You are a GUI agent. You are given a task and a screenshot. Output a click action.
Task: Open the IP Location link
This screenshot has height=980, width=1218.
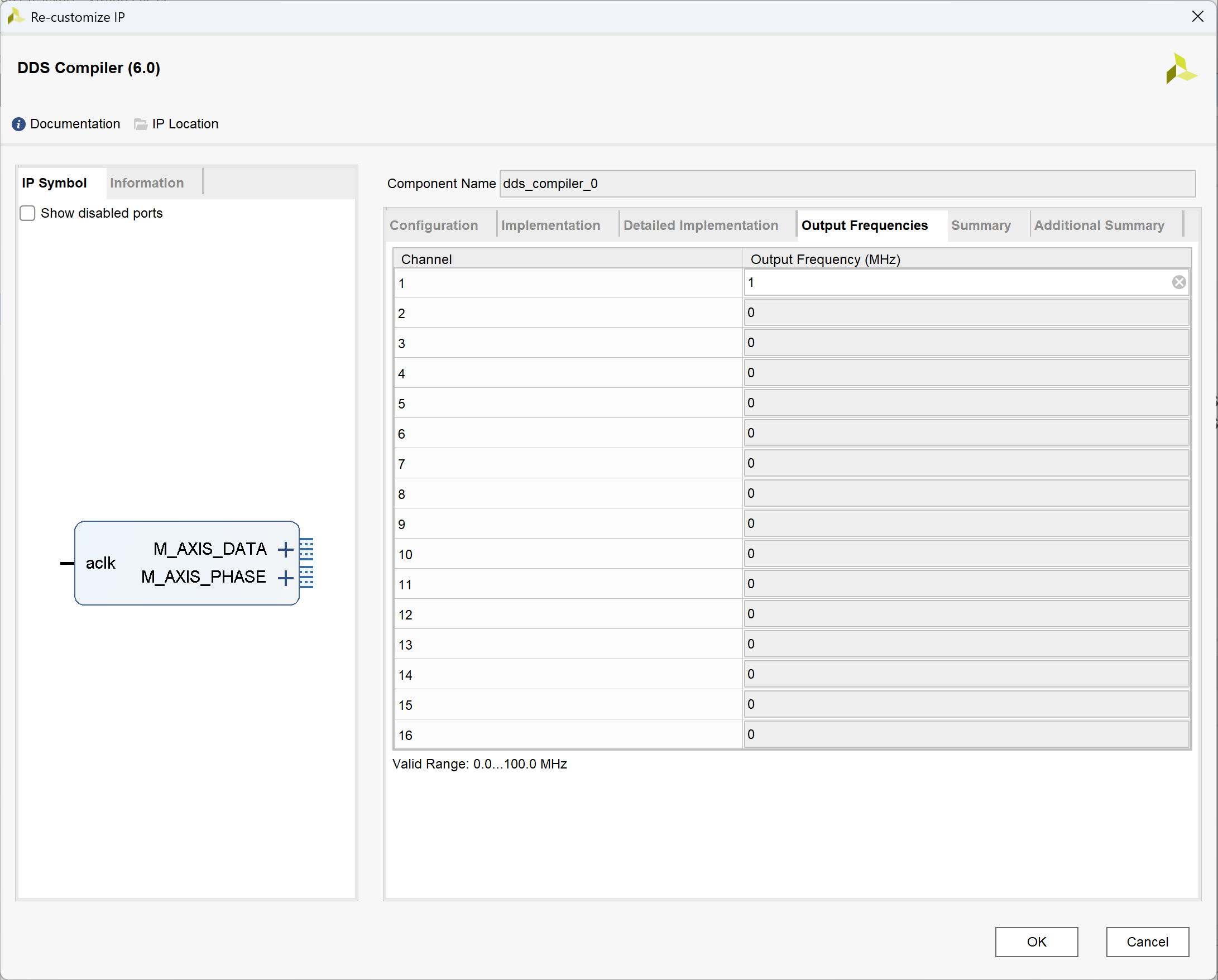185,124
